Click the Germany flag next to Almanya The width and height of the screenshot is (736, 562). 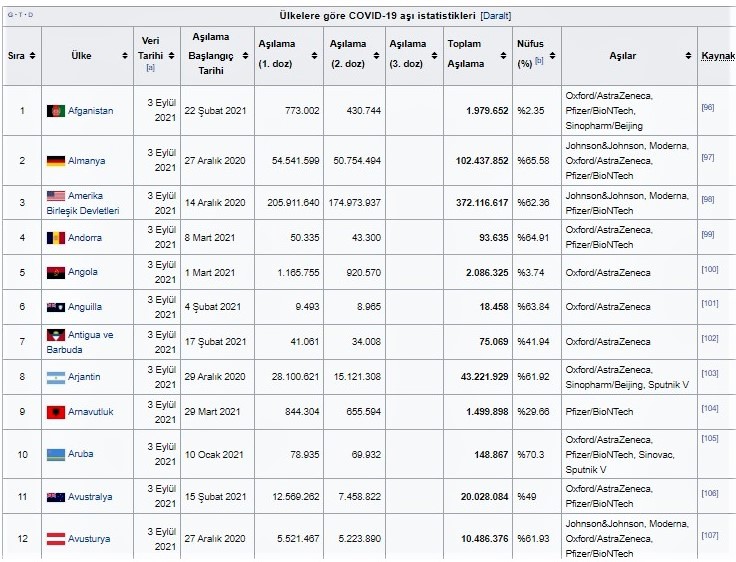click(56, 161)
